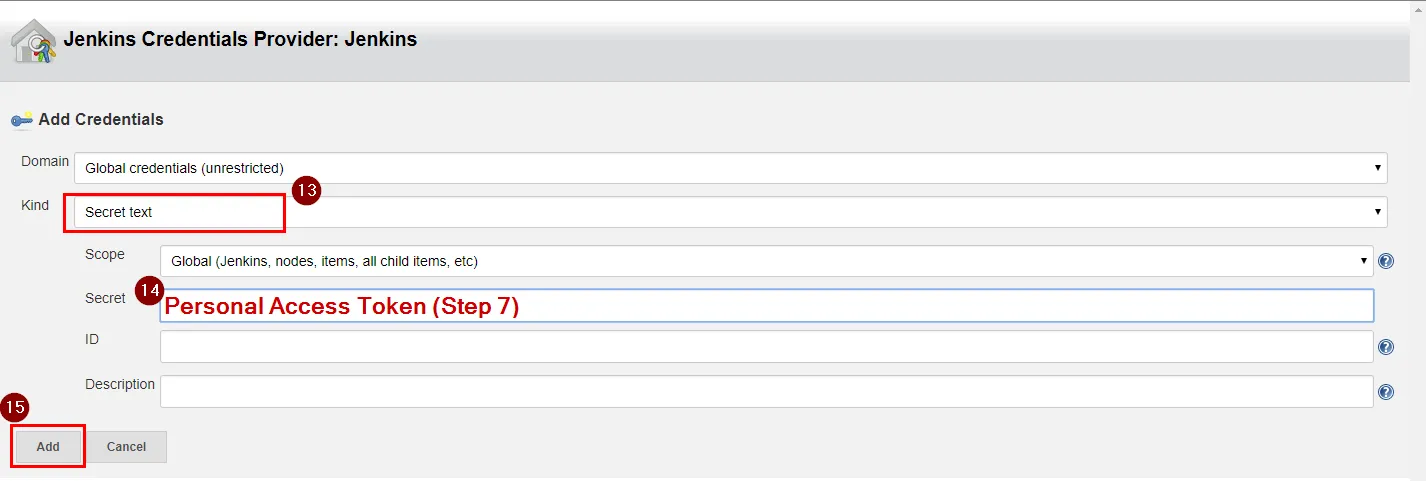Expand the Scope dropdown set to Global
Screen dimensions: 1426x481
[766, 261]
